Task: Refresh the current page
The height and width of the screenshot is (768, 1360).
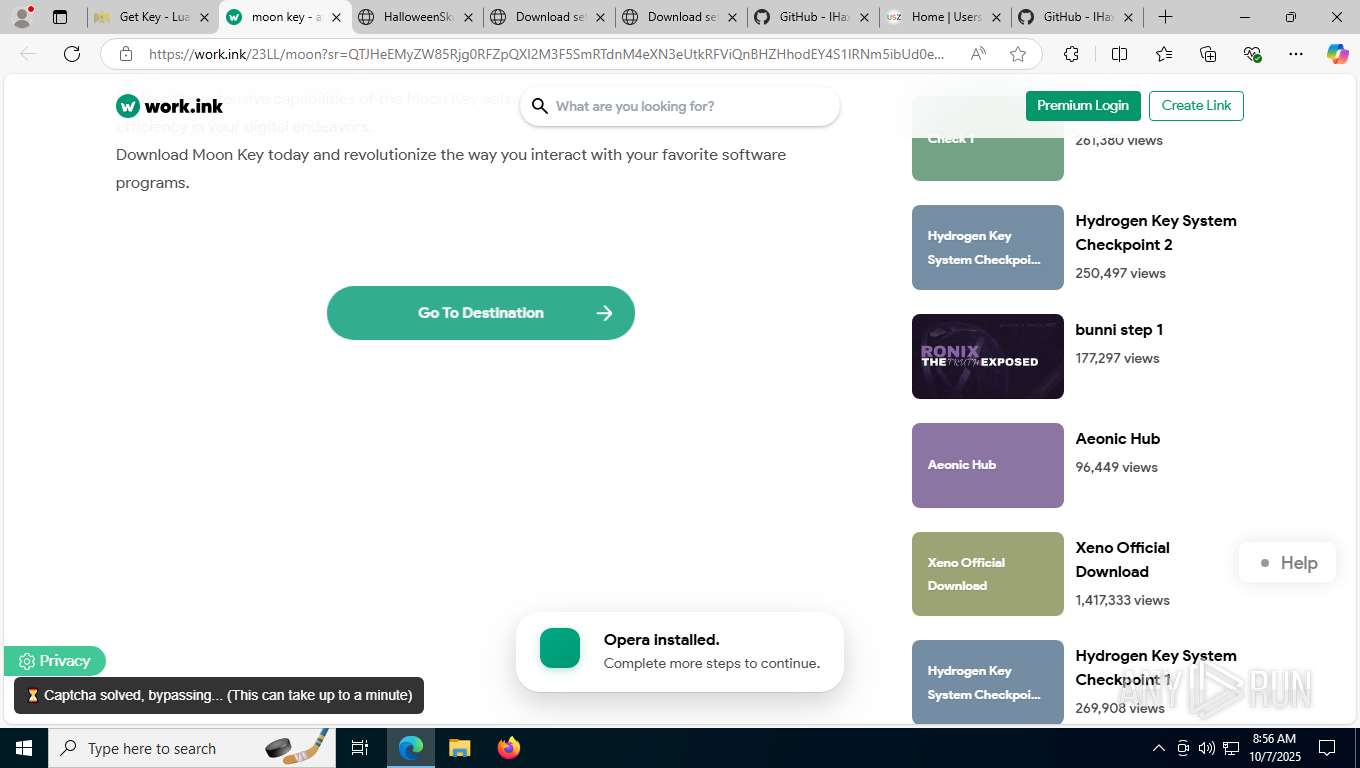Action: point(72,54)
